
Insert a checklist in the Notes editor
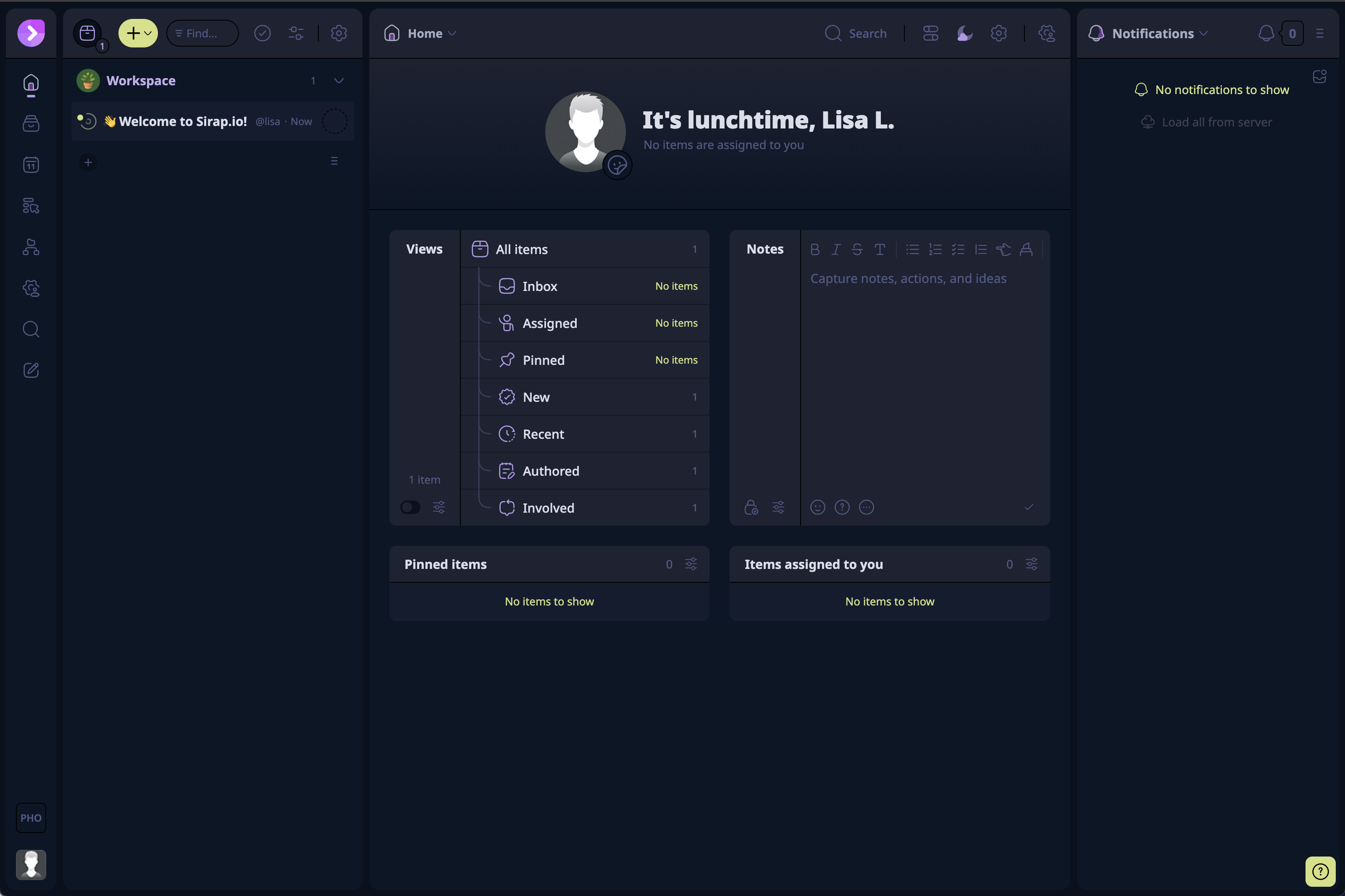(958, 249)
